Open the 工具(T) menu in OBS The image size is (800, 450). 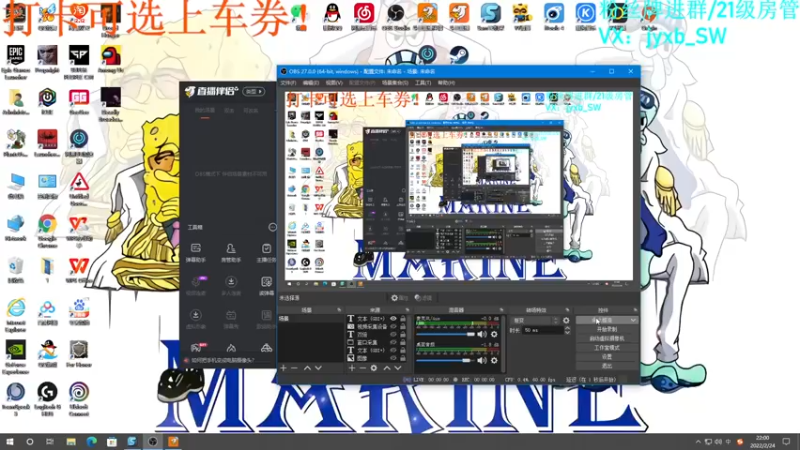tap(422, 83)
